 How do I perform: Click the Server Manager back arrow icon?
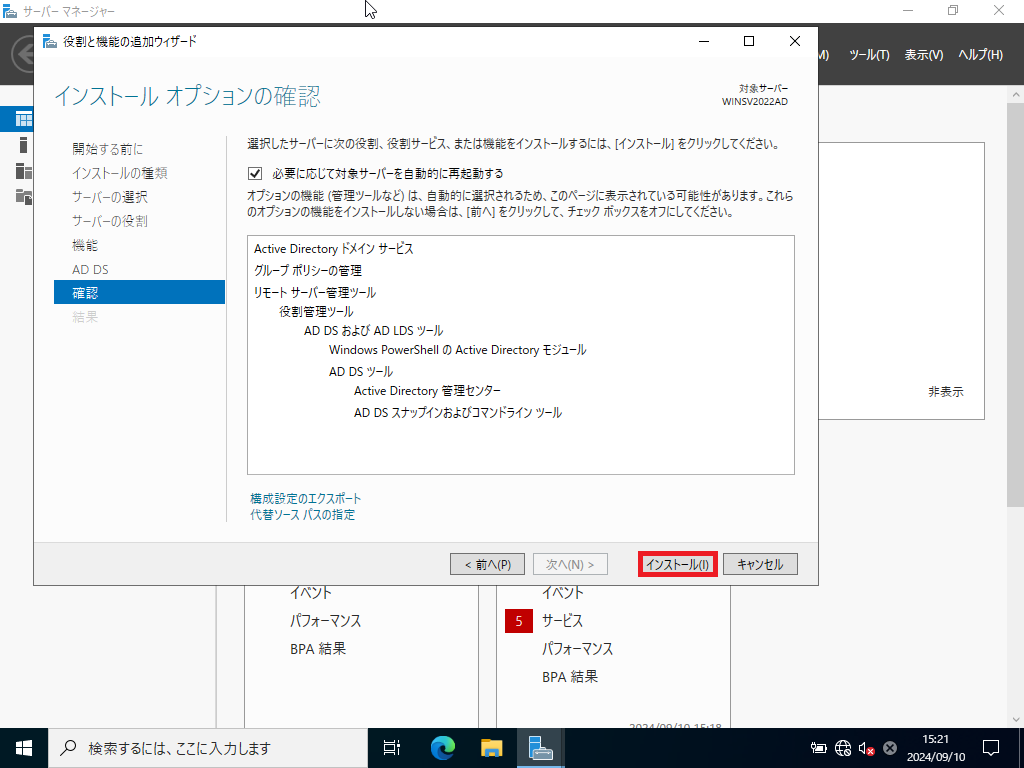(x=24, y=55)
